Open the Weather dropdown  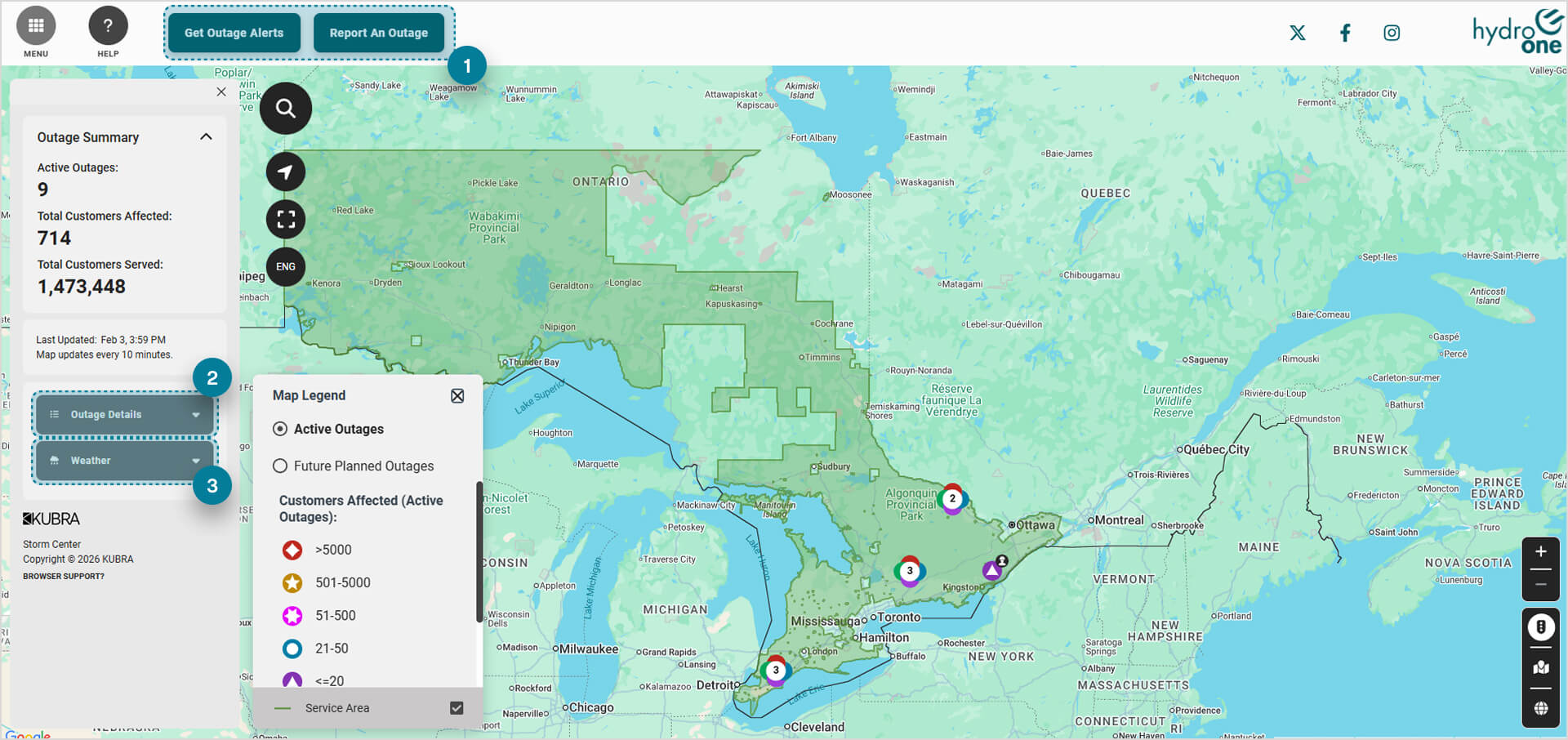pos(124,460)
